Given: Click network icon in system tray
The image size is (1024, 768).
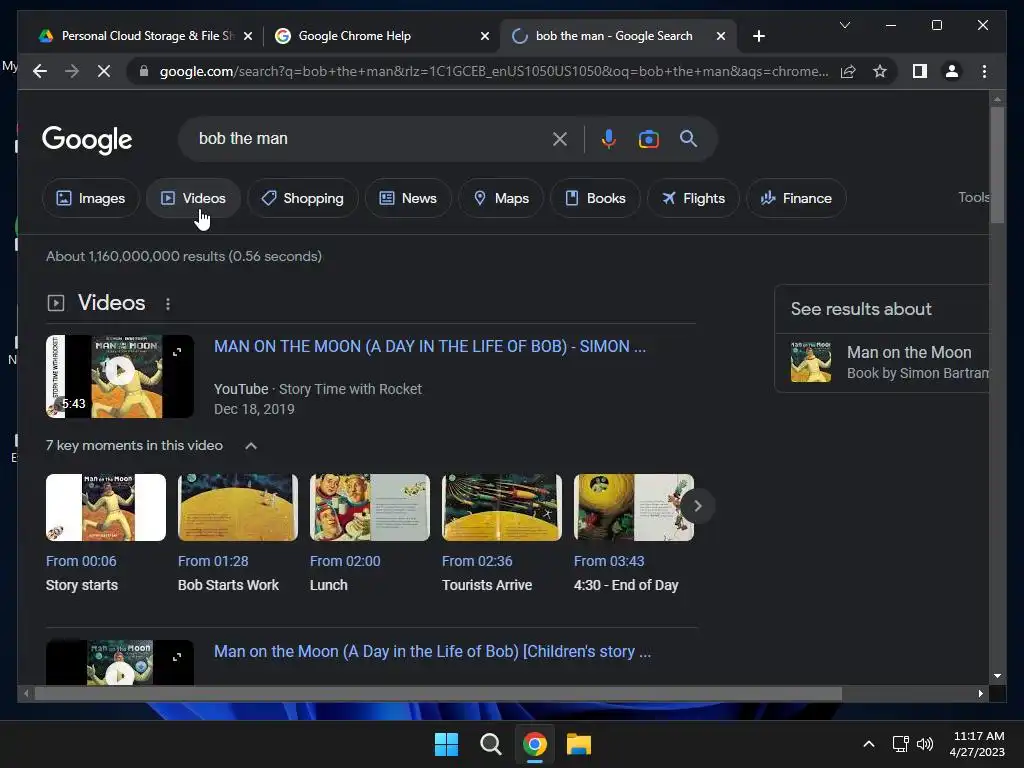Looking at the screenshot, I should (x=901, y=744).
